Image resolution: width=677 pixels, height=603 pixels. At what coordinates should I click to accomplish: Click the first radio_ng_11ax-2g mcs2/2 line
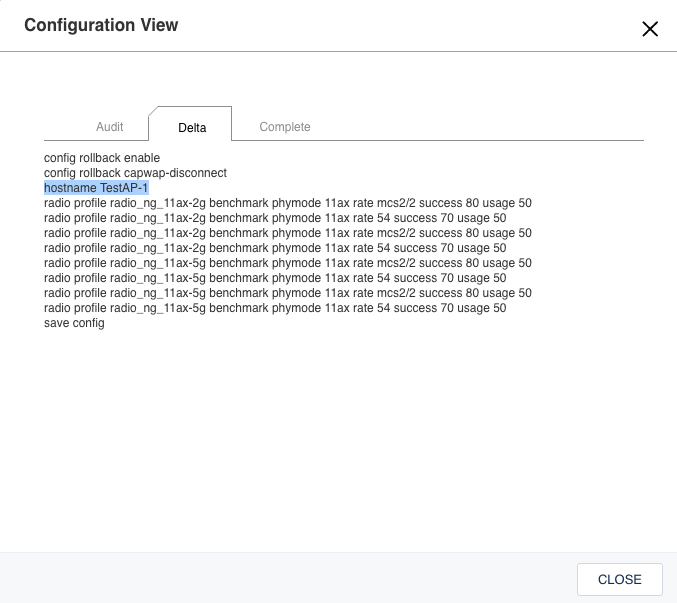coord(288,203)
